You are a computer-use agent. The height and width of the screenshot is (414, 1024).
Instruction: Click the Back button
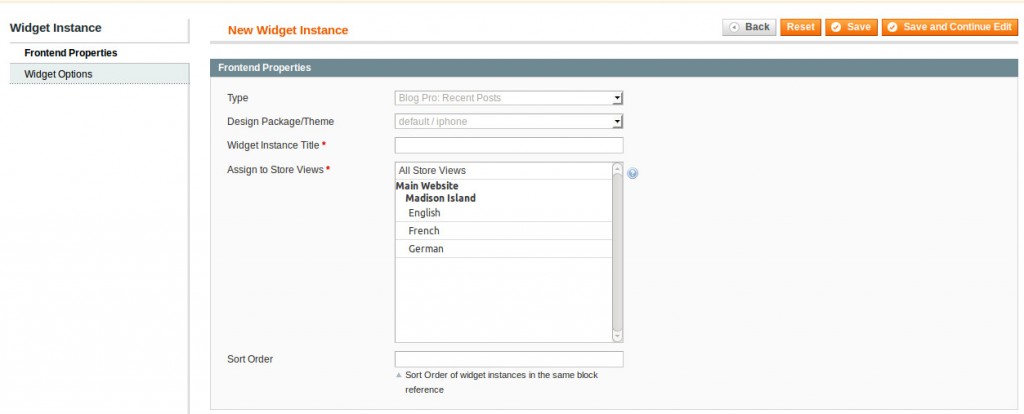749,27
